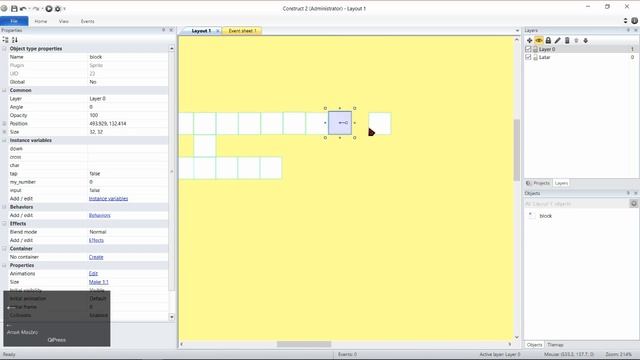Click the Save icon in quick access toolbar

[14, 8]
